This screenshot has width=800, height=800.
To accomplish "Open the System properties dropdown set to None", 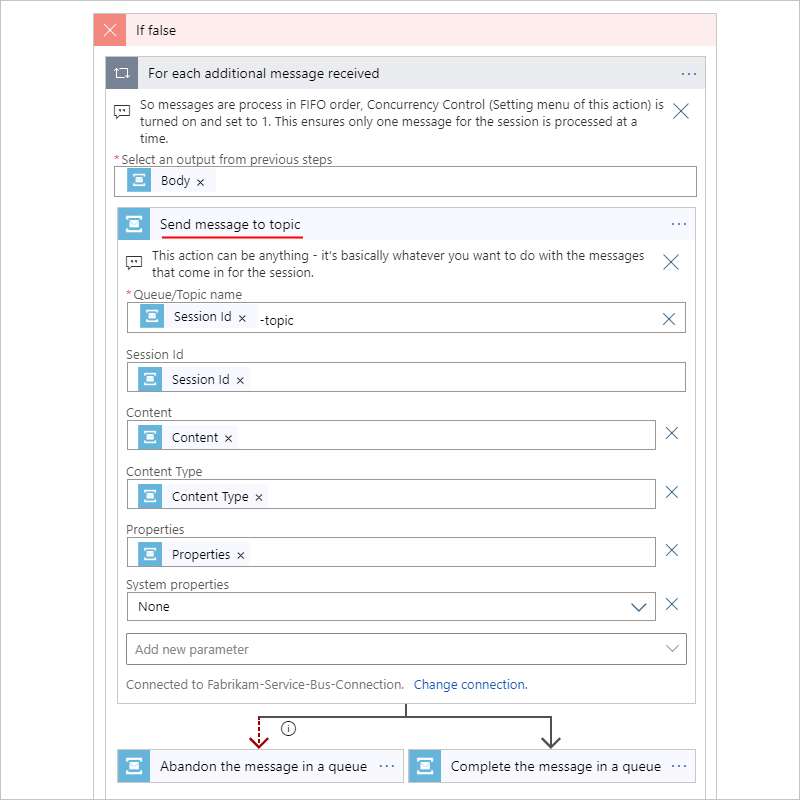I will pyautogui.click(x=391, y=607).
